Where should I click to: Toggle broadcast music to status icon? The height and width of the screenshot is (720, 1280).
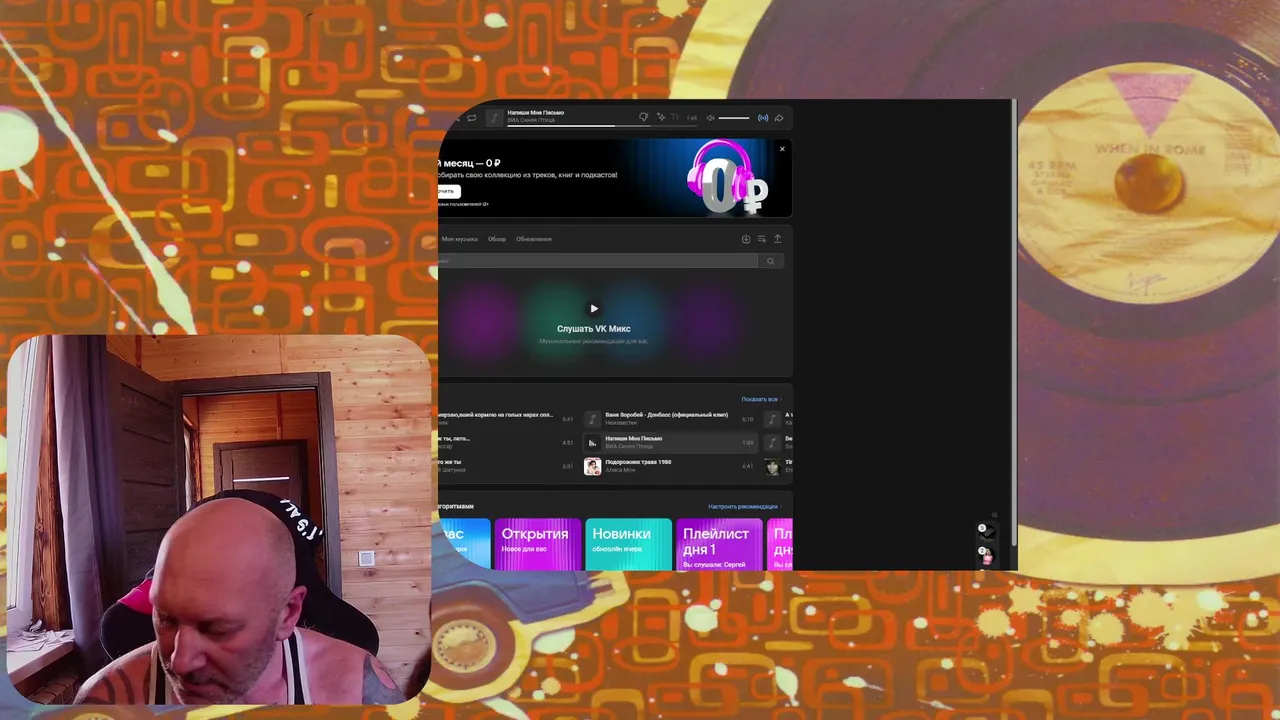tap(763, 118)
